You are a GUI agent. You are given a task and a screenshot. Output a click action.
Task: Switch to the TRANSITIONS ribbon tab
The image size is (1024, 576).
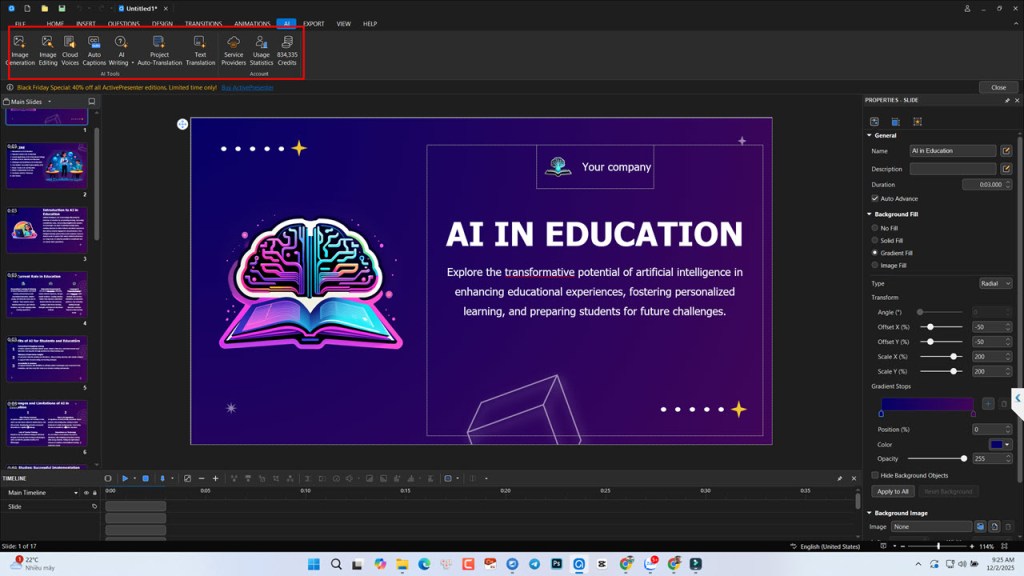point(204,23)
